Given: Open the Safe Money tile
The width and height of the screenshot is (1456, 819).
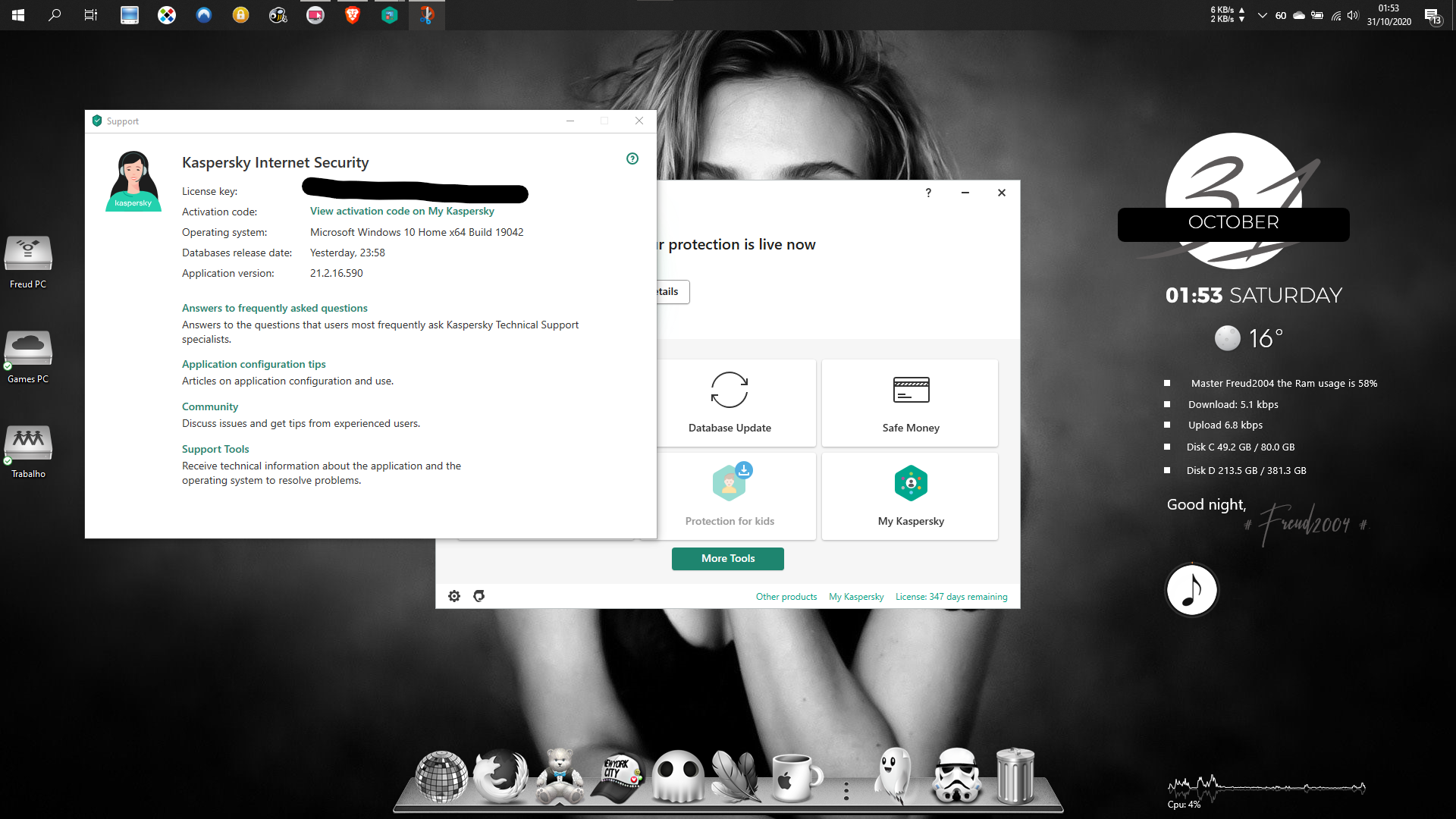Looking at the screenshot, I should (910, 403).
